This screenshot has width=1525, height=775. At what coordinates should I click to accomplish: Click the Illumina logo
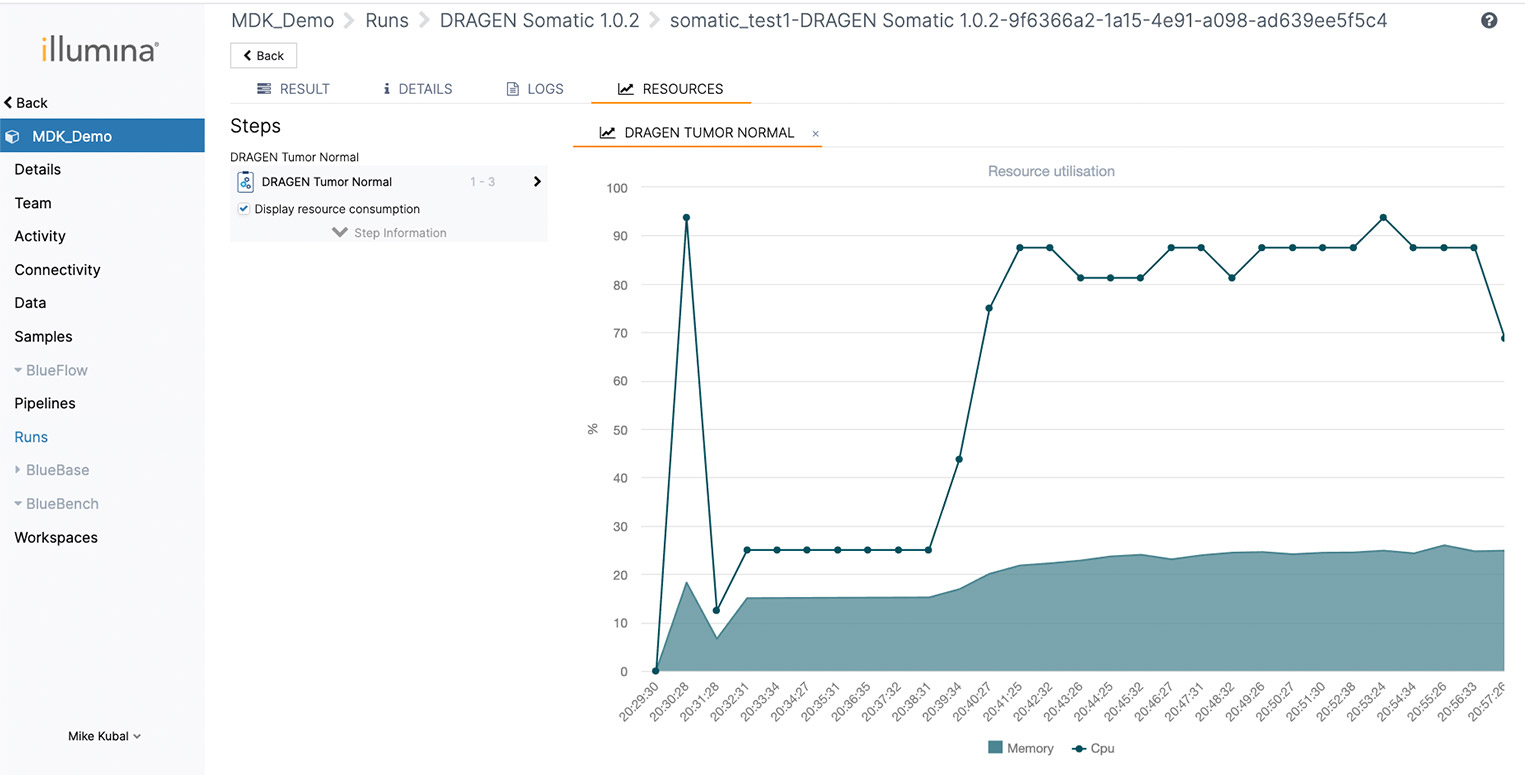click(100, 50)
